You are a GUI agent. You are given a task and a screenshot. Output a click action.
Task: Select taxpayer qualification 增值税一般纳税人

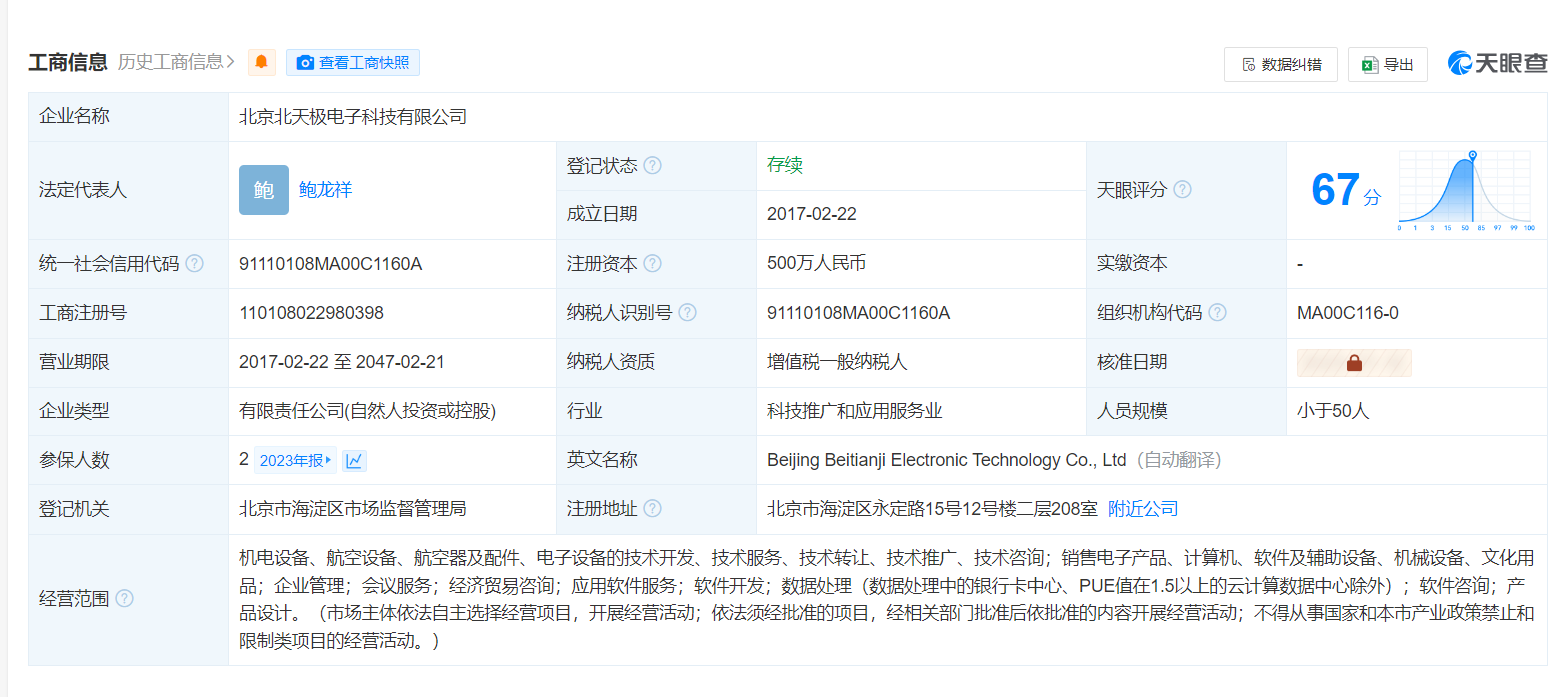[x=837, y=362]
